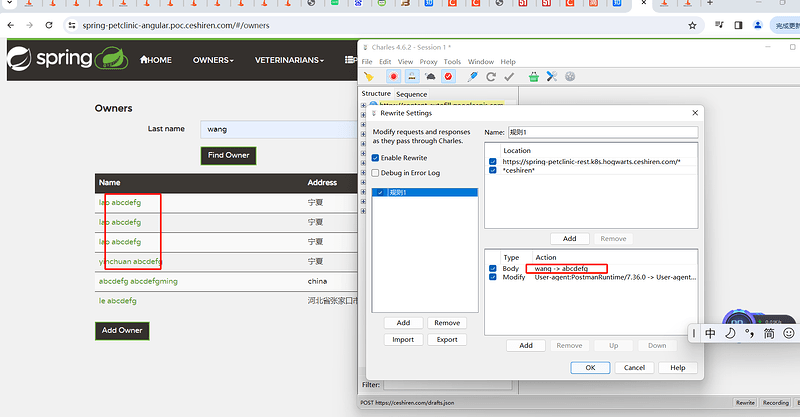Toggle checkbox for spring-petclinic-rest location
The height and width of the screenshot is (417, 800).
click(493, 161)
